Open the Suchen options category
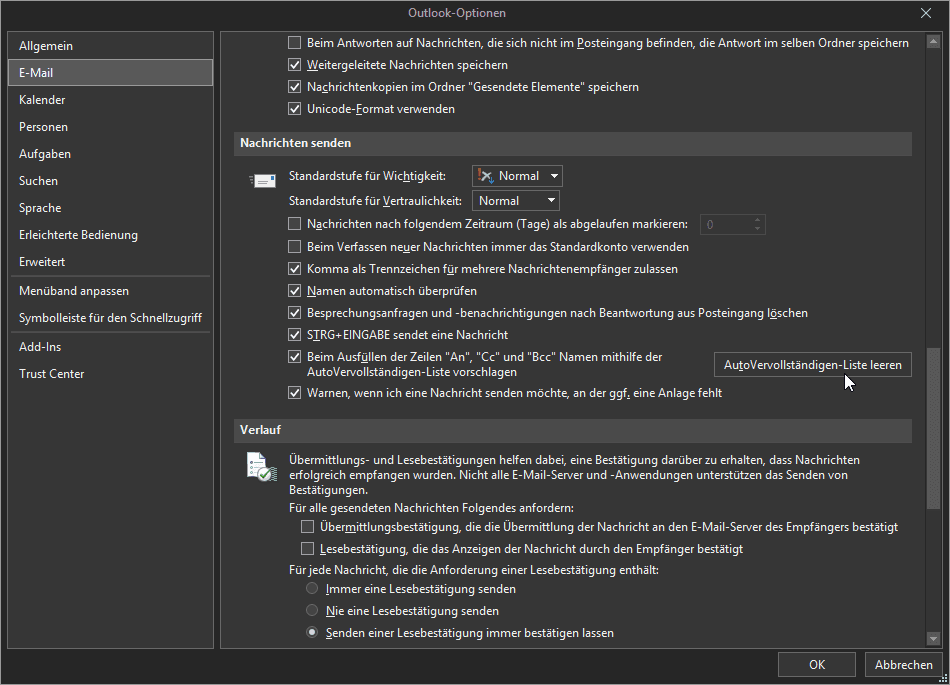The height and width of the screenshot is (685, 950). point(110,180)
